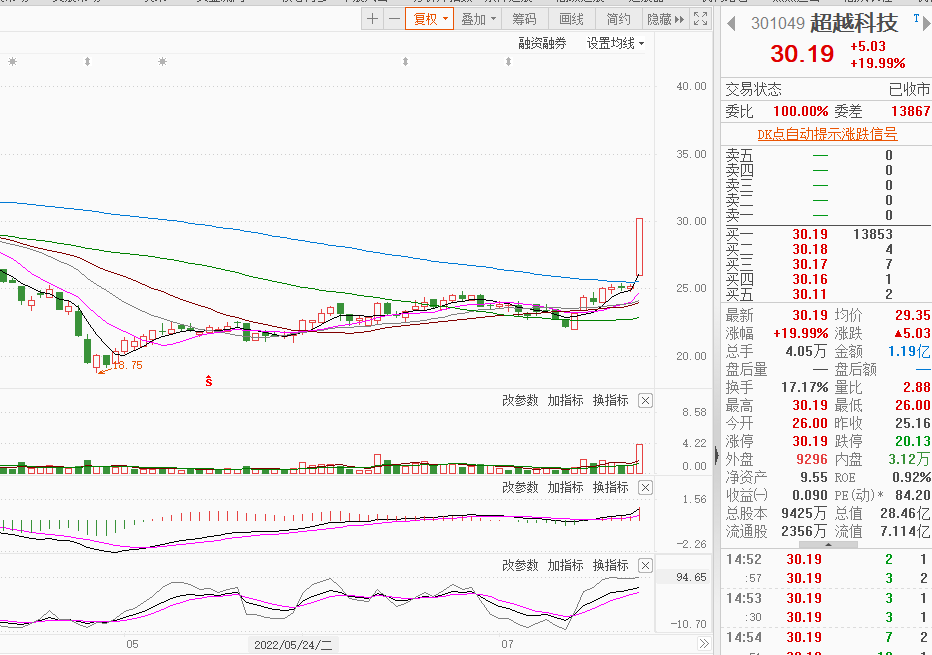932x655 pixels.
Task: Click the 画线 drawing tool button
Action: (x=571, y=19)
